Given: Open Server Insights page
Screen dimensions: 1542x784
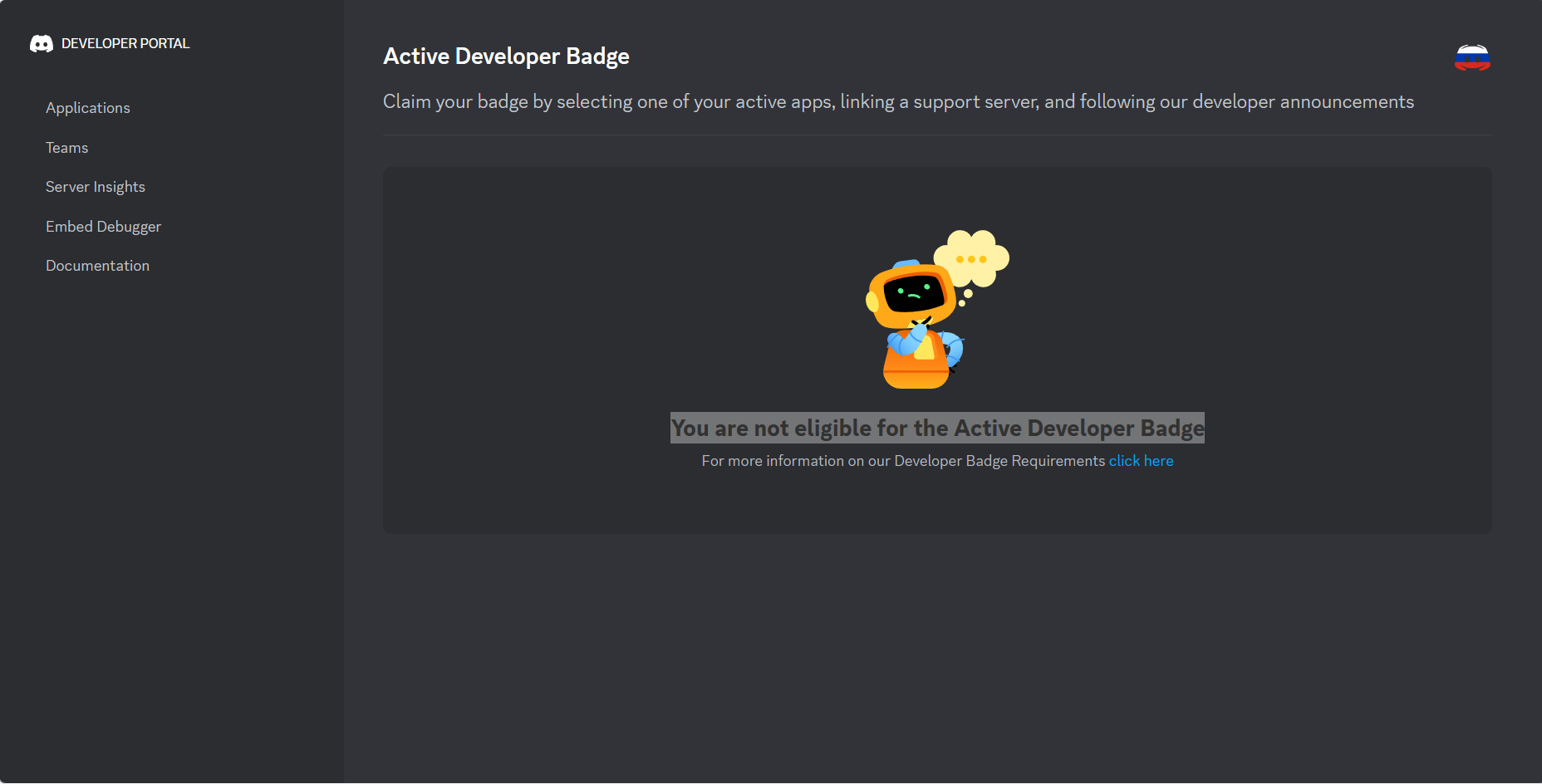Looking at the screenshot, I should (96, 187).
